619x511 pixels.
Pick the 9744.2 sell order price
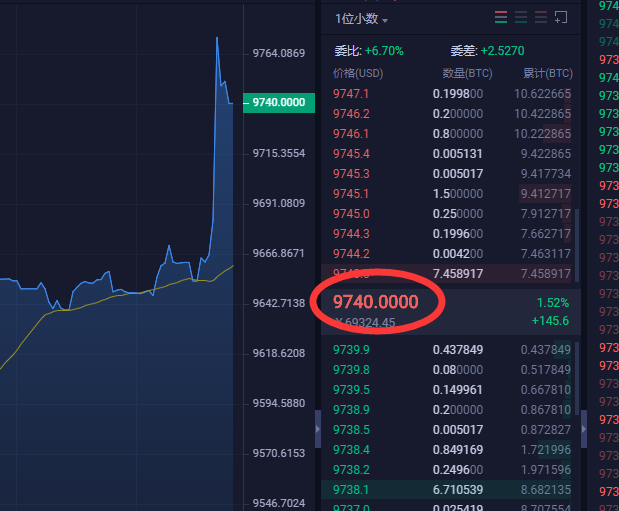pos(351,253)
